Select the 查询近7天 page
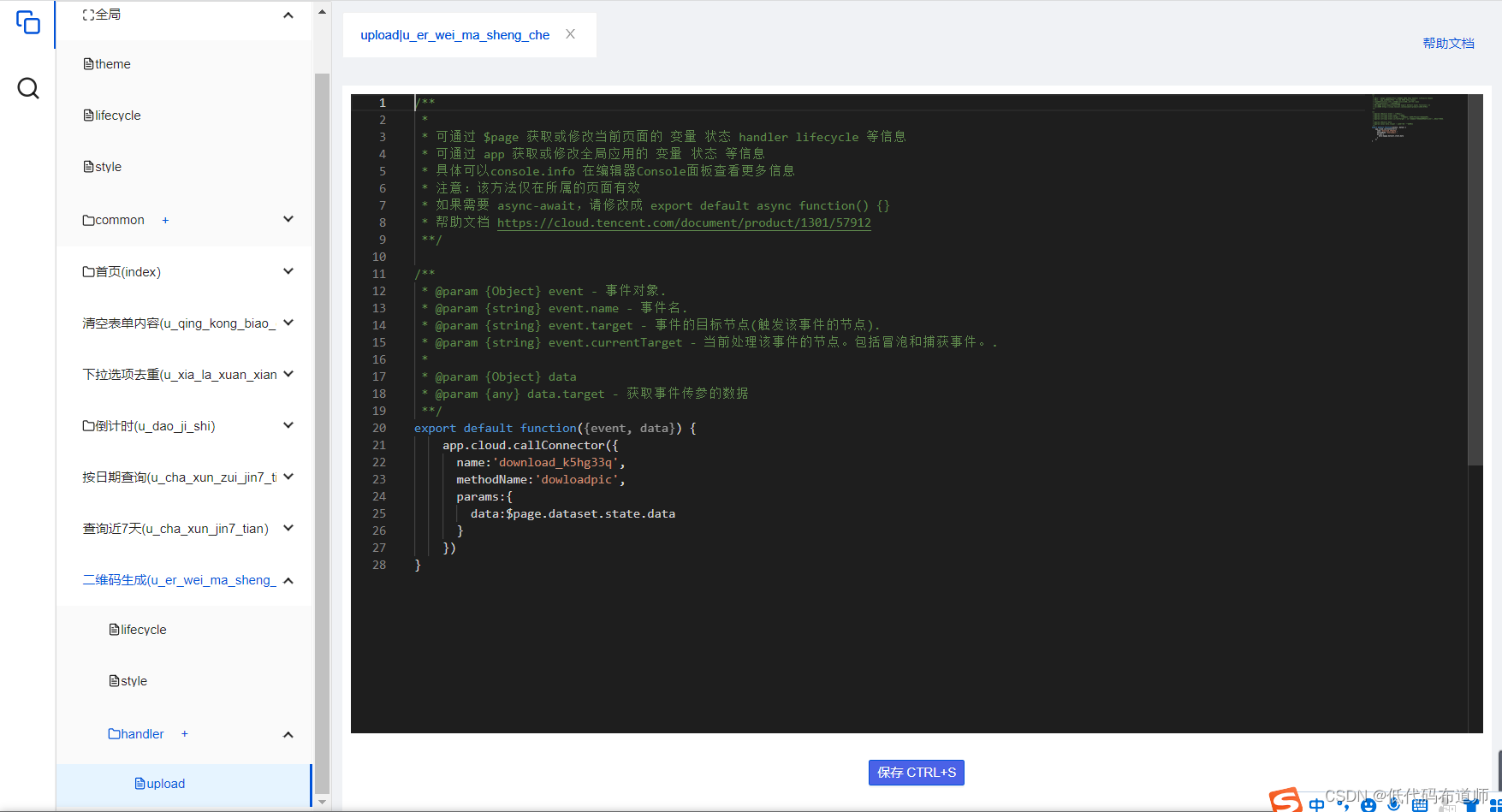Viewport: 1502px width, 812px height. coord(175,529)
